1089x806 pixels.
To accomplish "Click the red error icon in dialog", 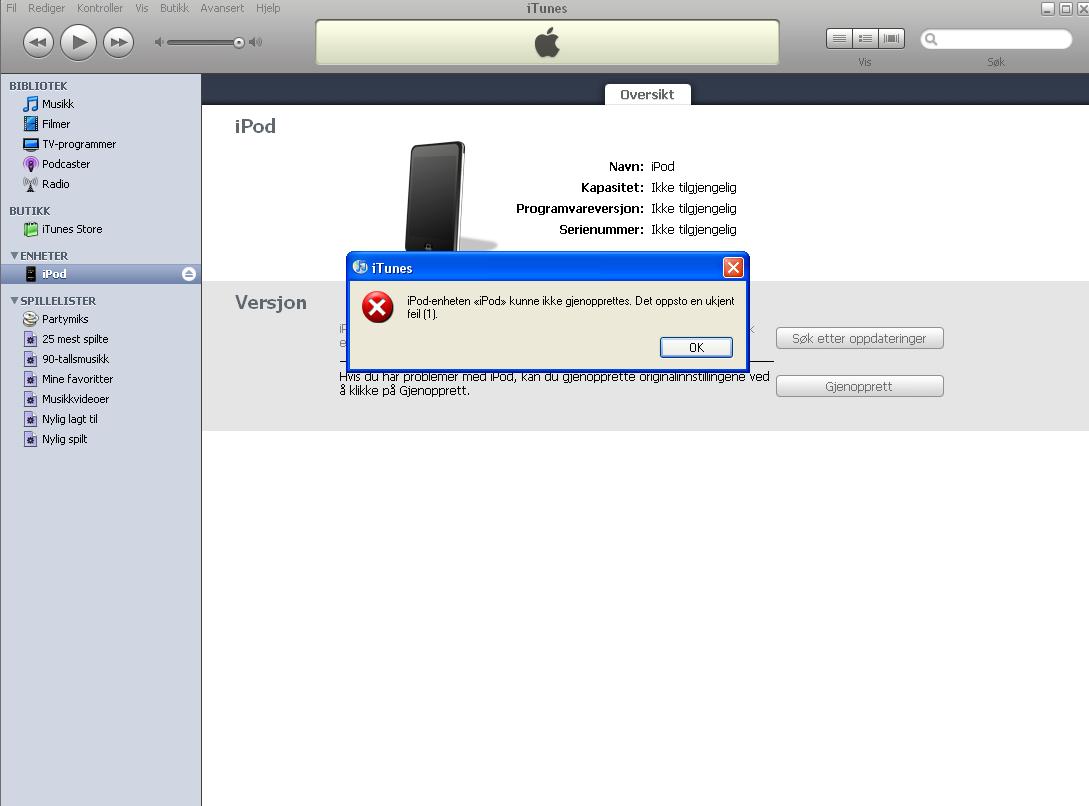I will (378, 308).
